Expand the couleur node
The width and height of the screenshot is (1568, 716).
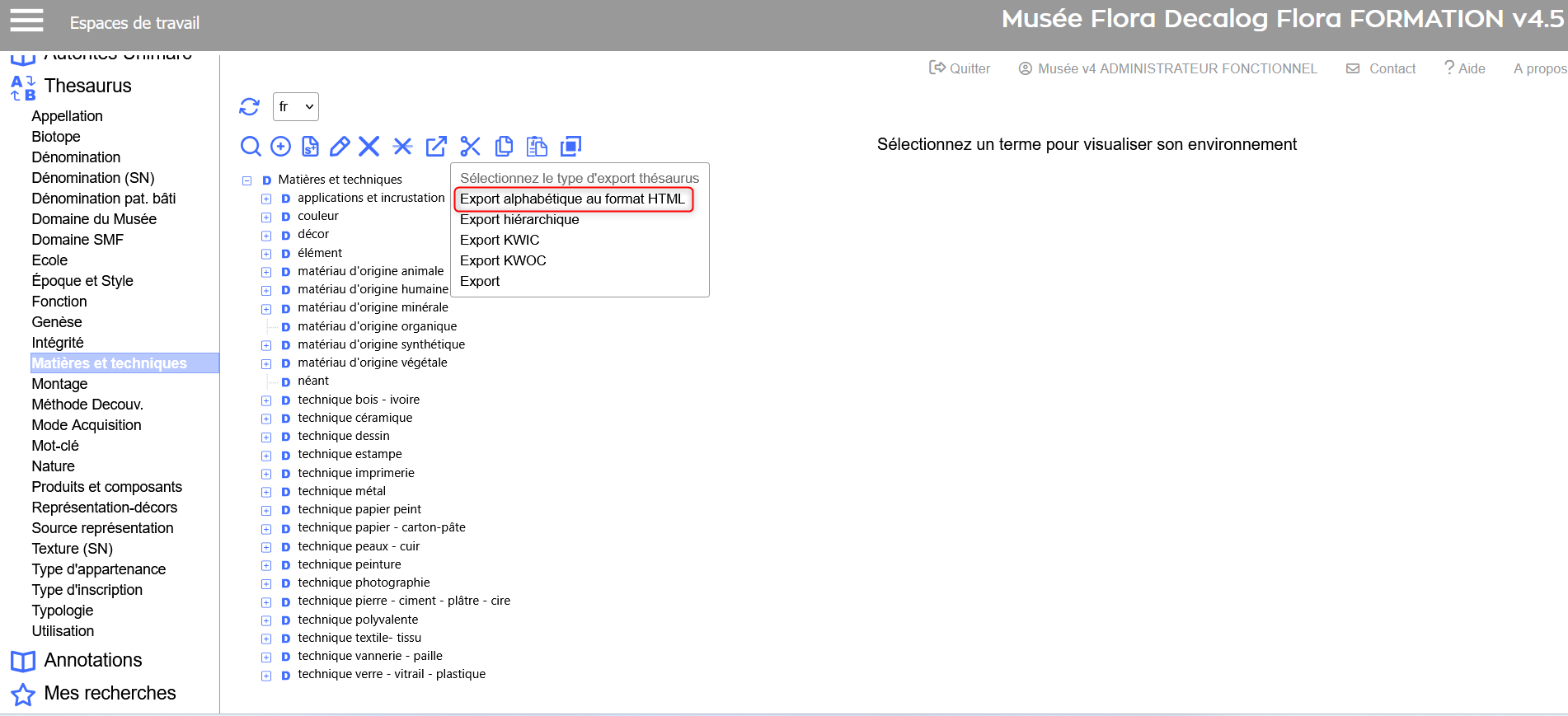coord(266,217)
